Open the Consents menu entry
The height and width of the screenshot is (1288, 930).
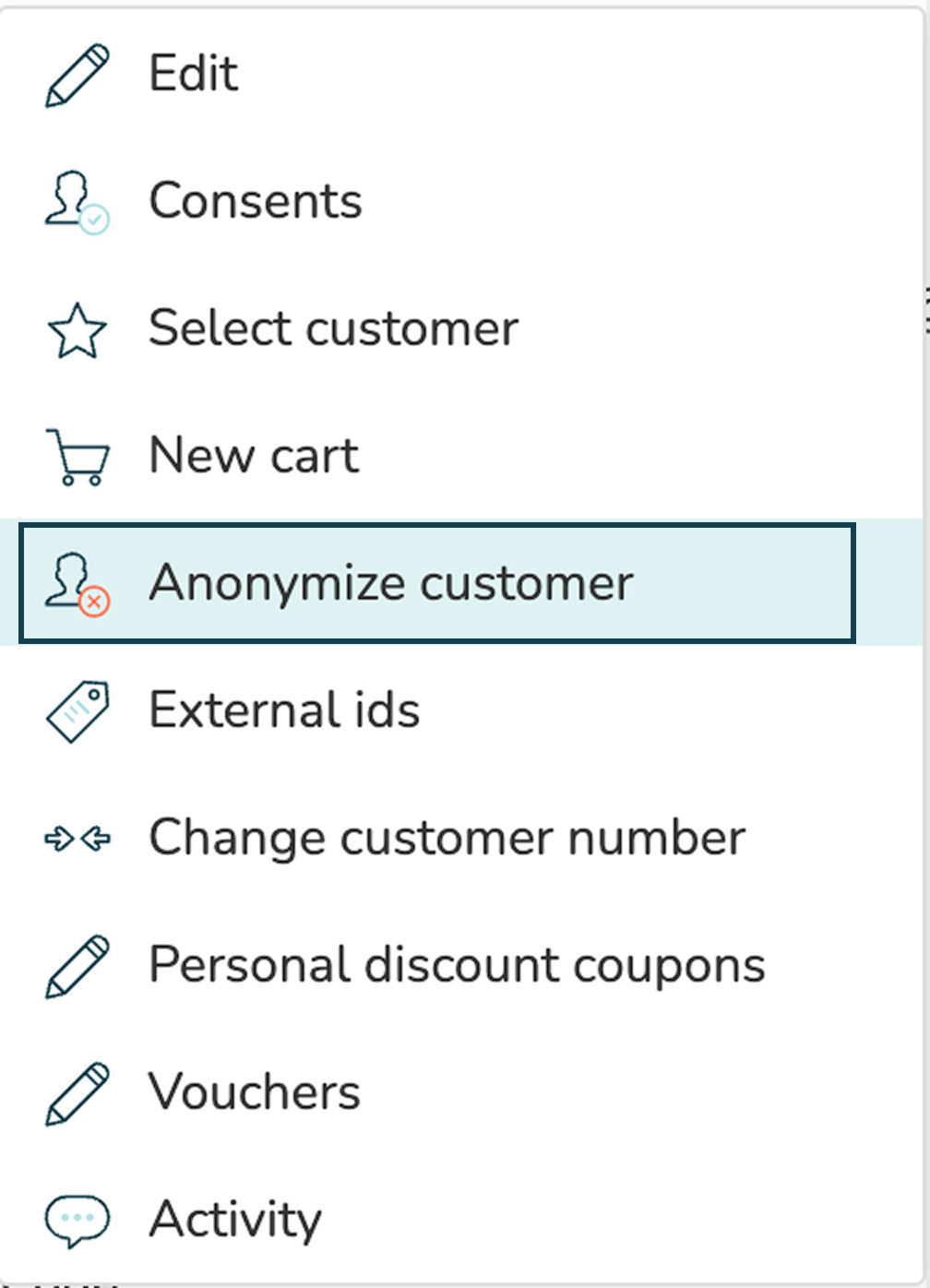pos(461,202)
